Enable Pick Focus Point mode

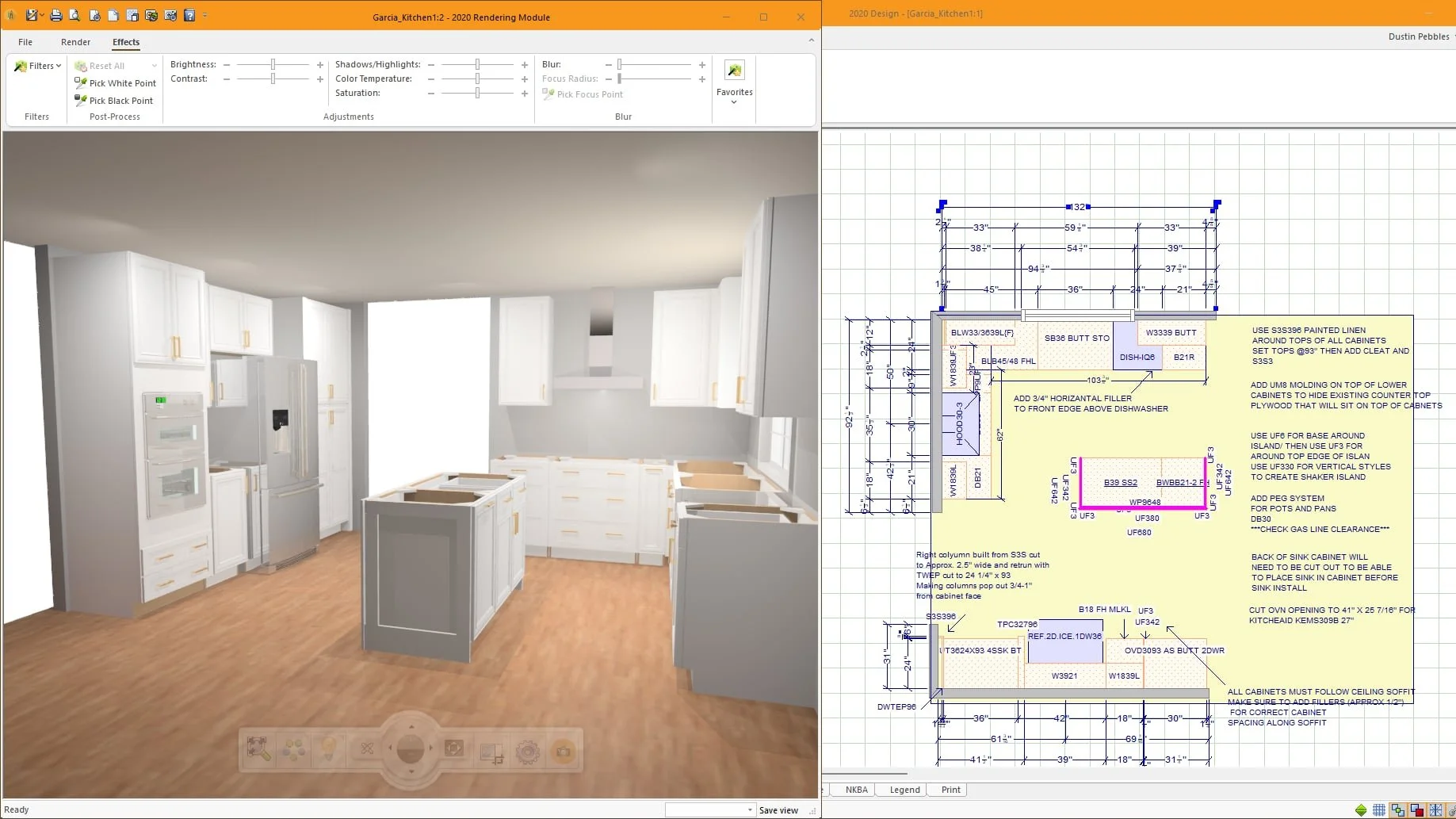click(583, 94)
